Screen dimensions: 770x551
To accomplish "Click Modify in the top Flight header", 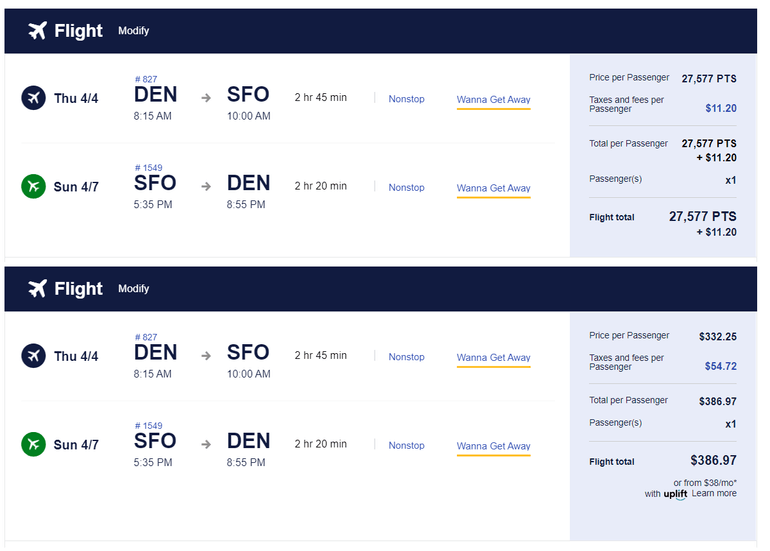I will point(133,31).
